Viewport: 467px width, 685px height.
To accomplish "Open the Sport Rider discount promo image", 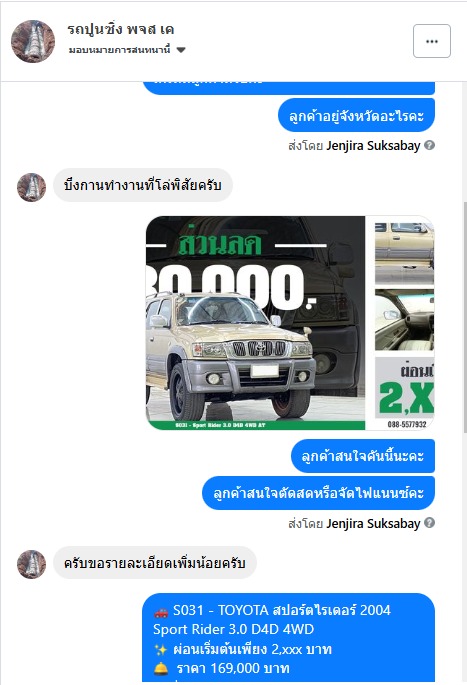I will 290,323.
